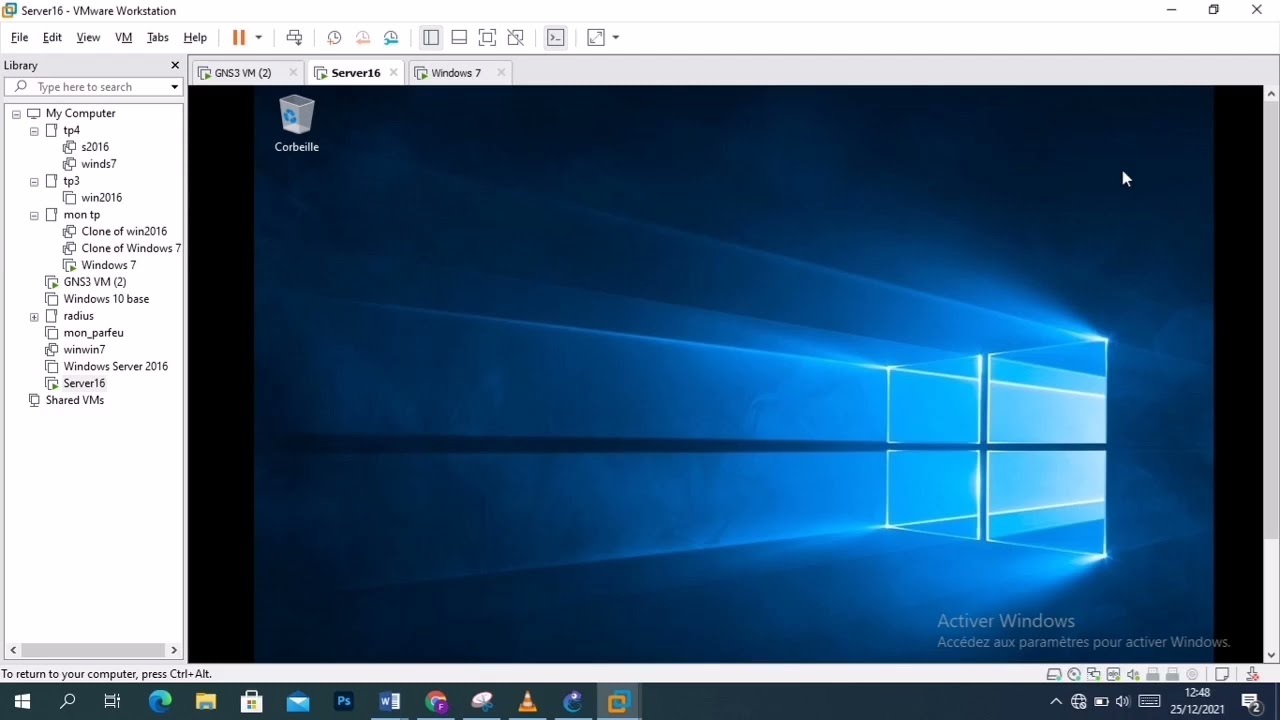The image size is (1280, 720).
Task: Click the library search field
Action: tap(93, 87)
